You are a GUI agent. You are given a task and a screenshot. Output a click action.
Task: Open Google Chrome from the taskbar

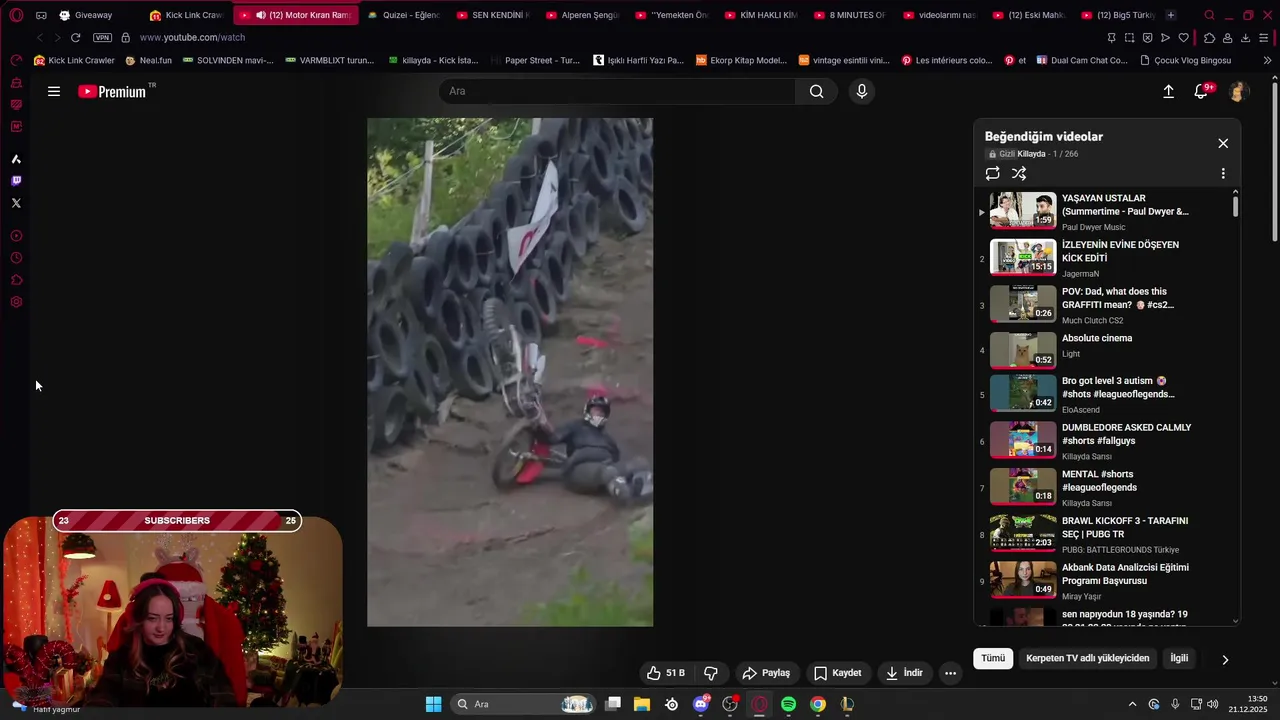tap(818, 704)
